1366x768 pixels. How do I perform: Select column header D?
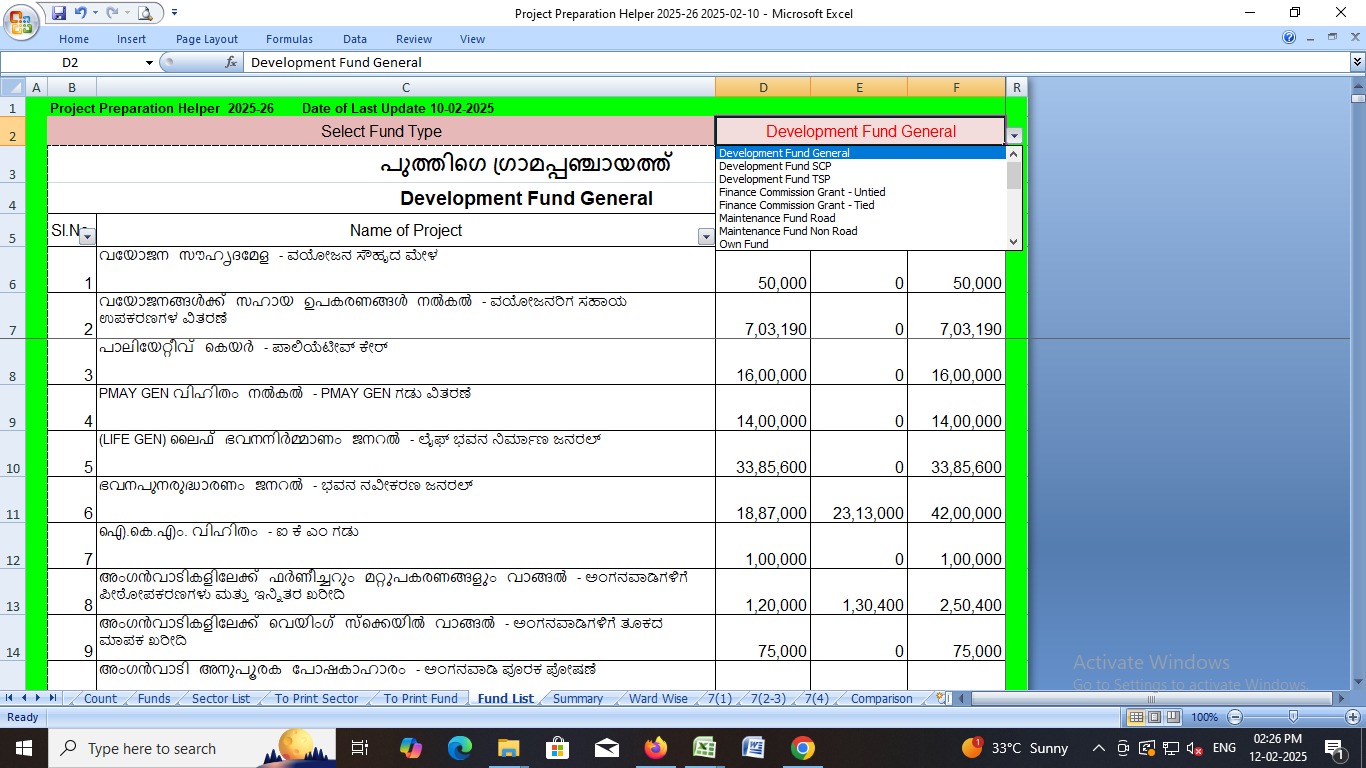(763, 87)
